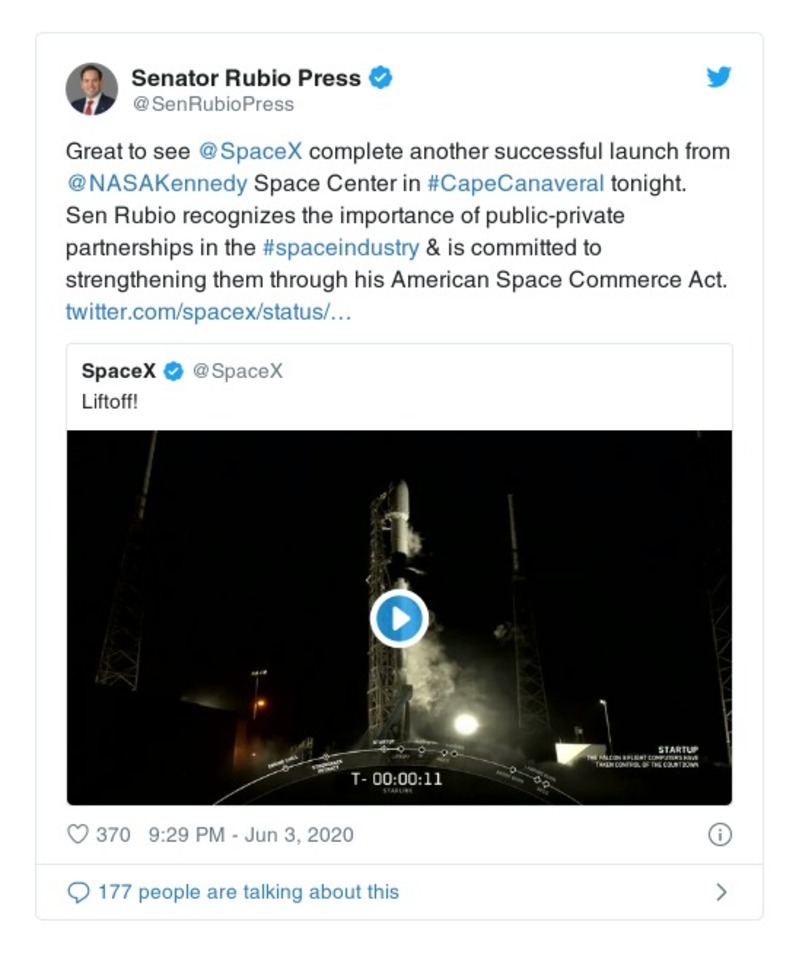Click the #CapeCanaveral hashtag
The width and height of the screenshot is (799, 957).
click(x=517, y=183)
